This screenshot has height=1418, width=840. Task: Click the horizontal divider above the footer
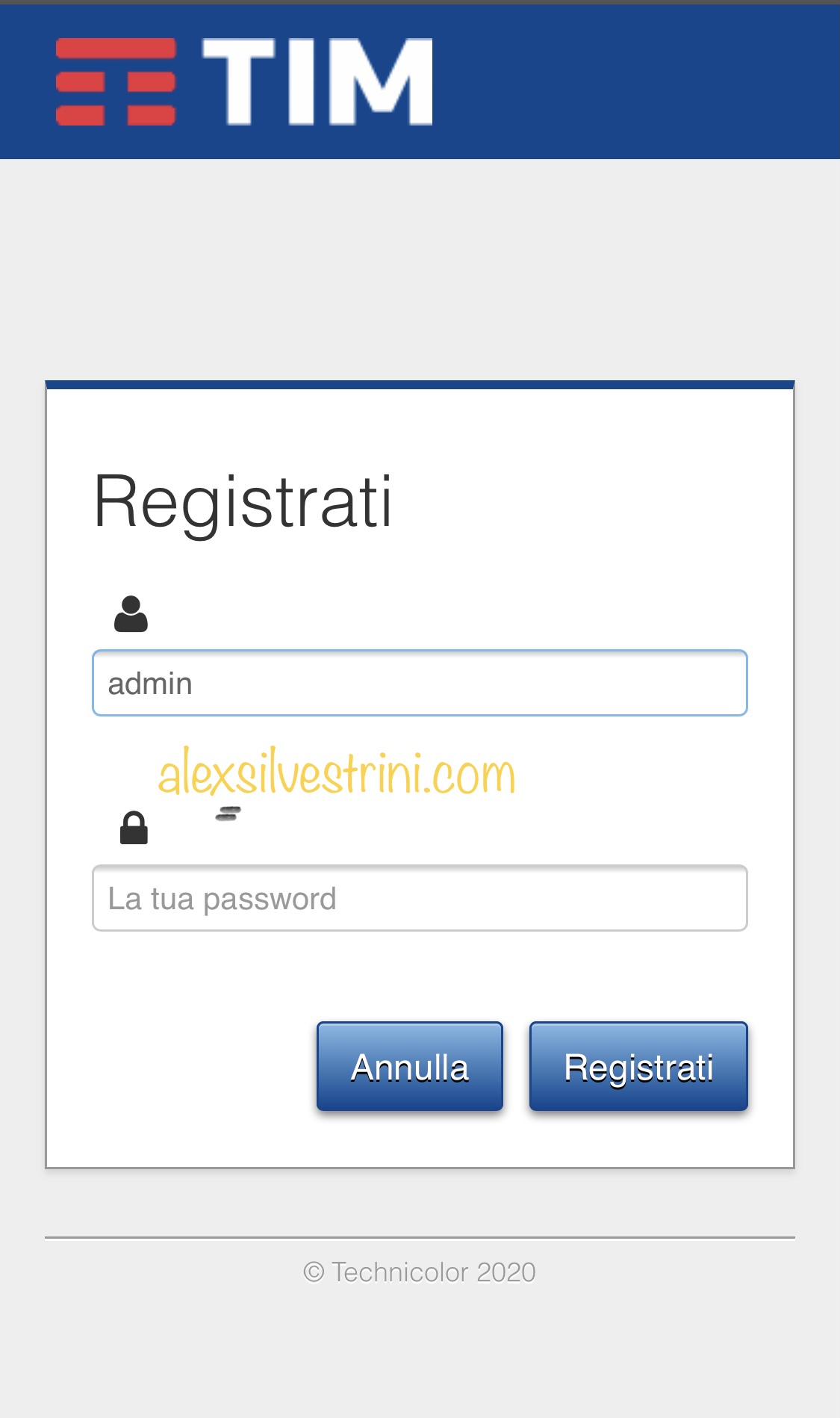point(420,1238)
